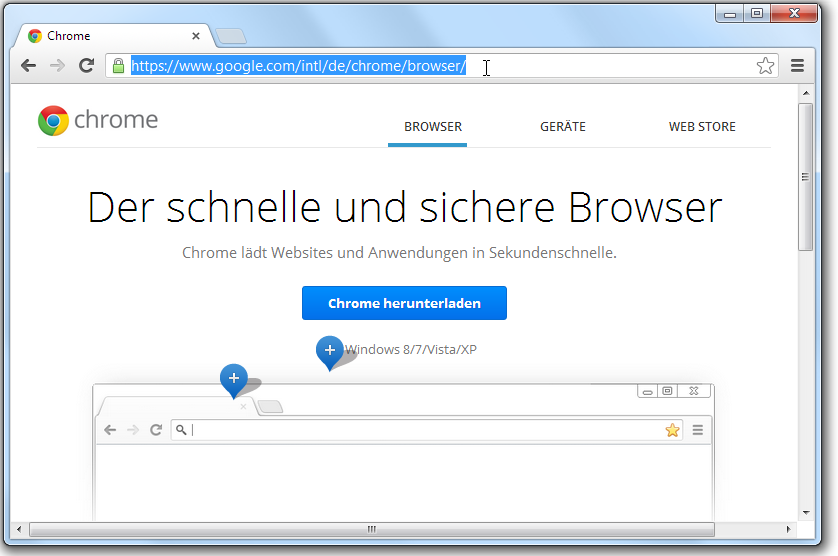Image resolution: width=838 pixels, height=556 pixels.
Task: Click the subtitle about Sekundenschnelle
Action: pos(399,252)
